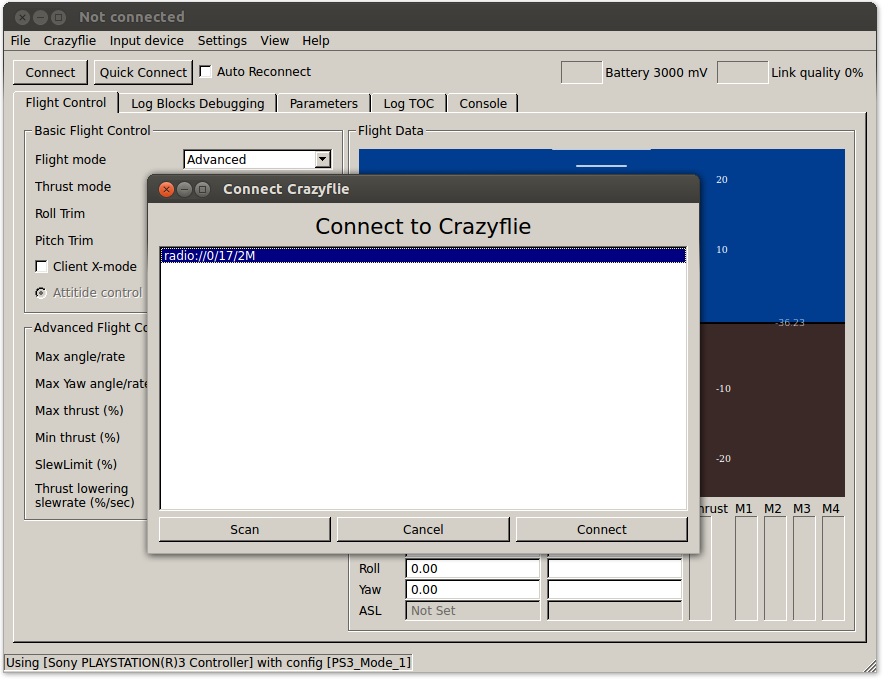Click the ASL field showing Not Set
This screenshot has width=890, height=687.
pyautogui.click(x=472, y=611)
